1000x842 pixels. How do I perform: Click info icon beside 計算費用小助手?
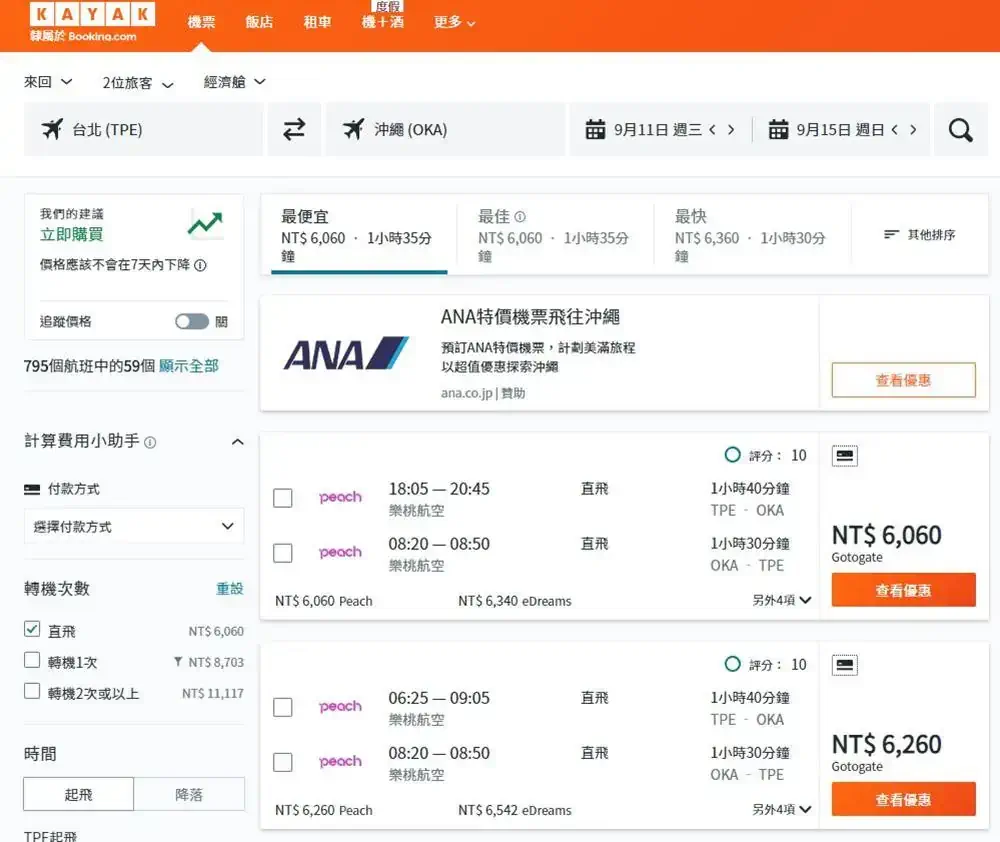point(150,442)
